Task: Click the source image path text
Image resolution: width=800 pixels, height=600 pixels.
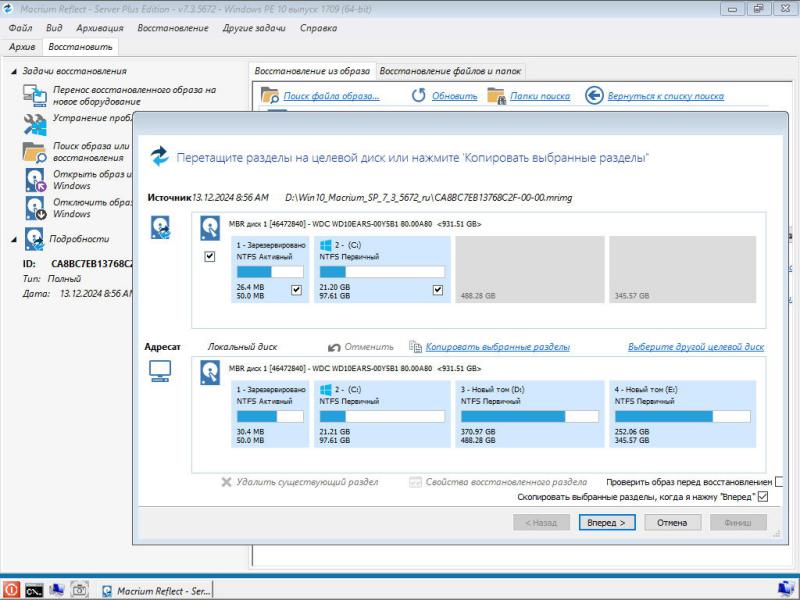Action: click(x=429, y=197)
